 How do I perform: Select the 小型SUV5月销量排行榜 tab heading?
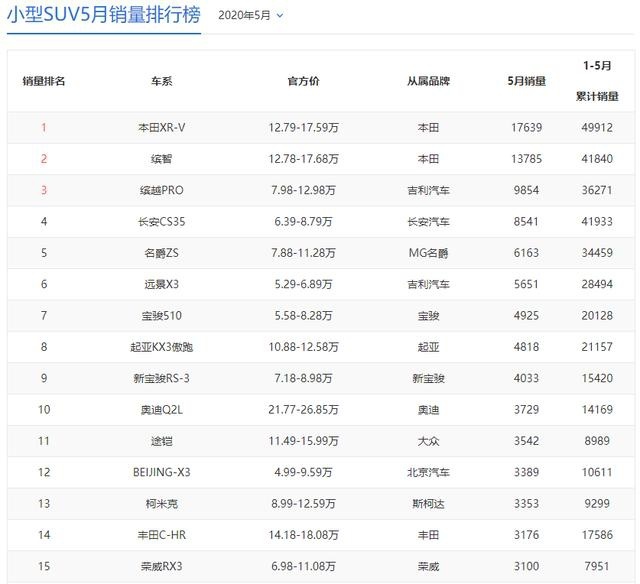104,16
